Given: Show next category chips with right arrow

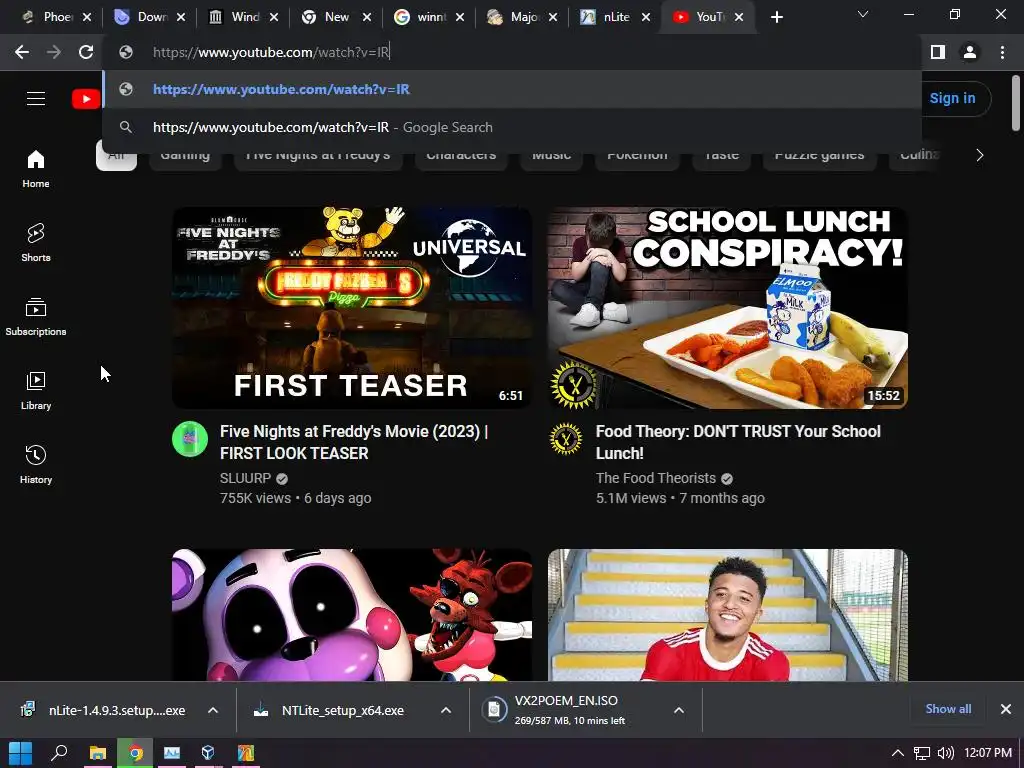Looking at the screenshot, I should pos(980,155).
